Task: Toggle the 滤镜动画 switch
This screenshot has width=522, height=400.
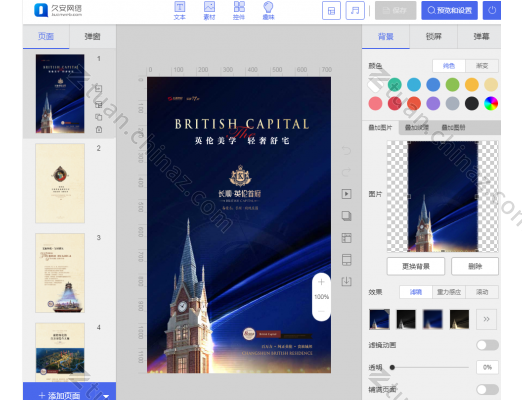Action: coord(487,345)
